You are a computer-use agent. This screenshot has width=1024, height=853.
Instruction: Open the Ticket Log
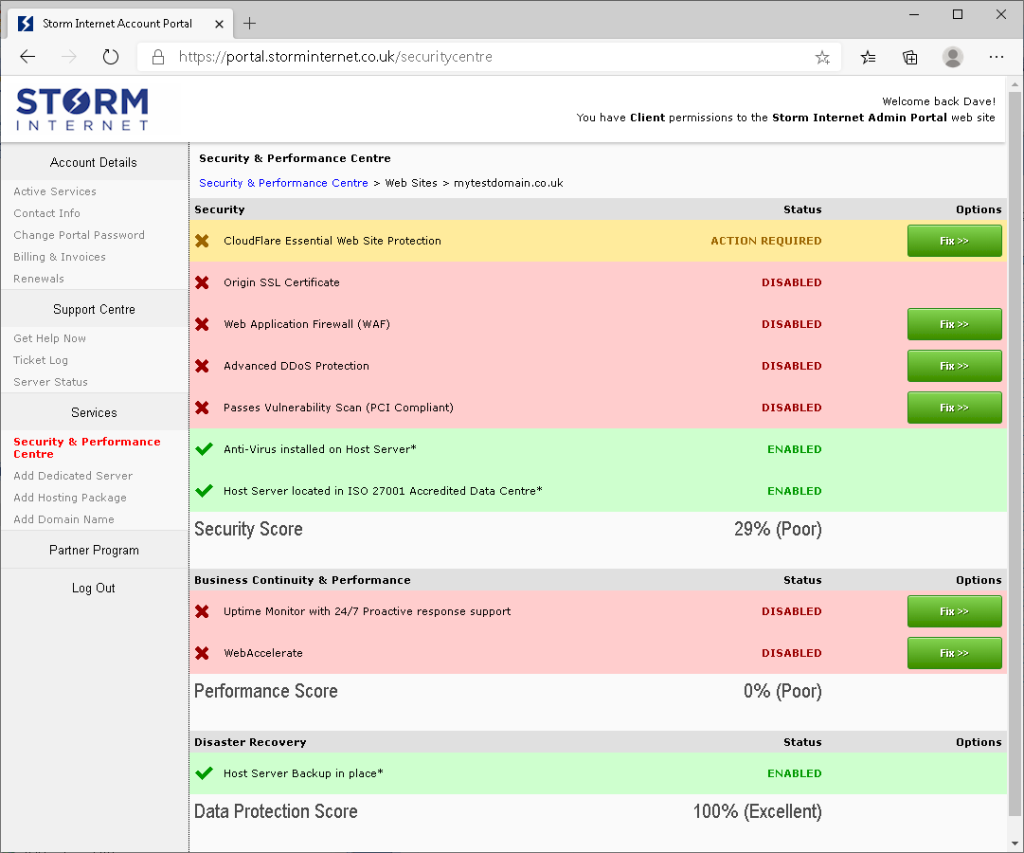[40, 361]
